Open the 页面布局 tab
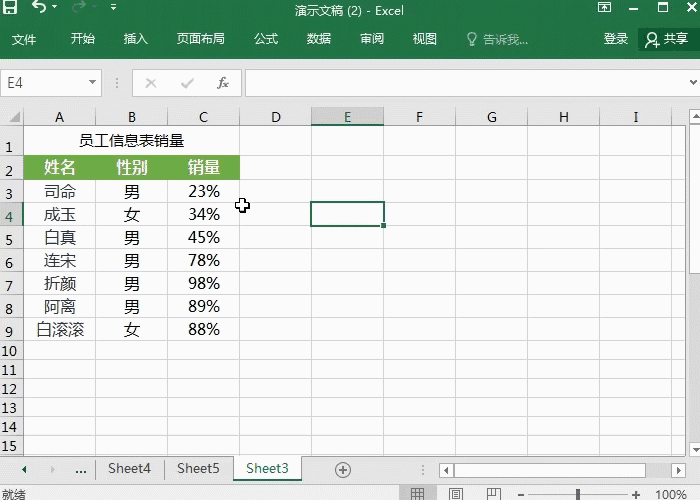 point(200,39)
